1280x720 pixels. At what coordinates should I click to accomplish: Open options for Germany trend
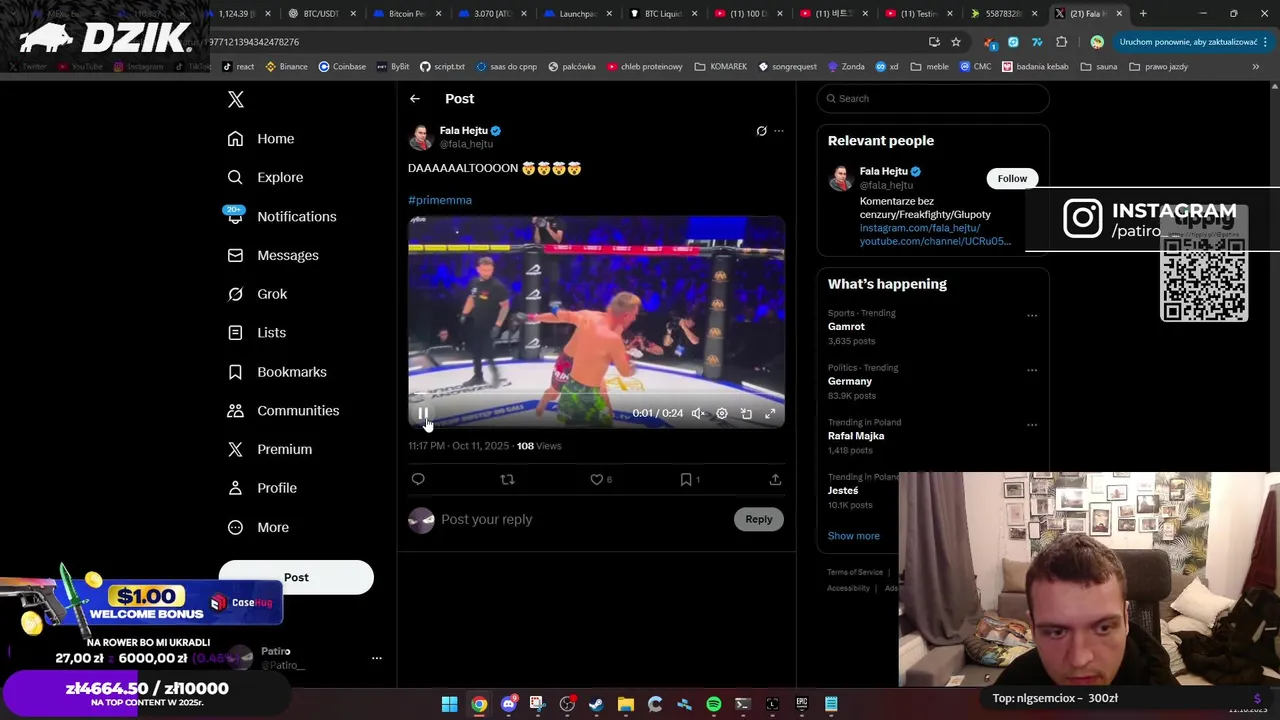pos(1032,370)
